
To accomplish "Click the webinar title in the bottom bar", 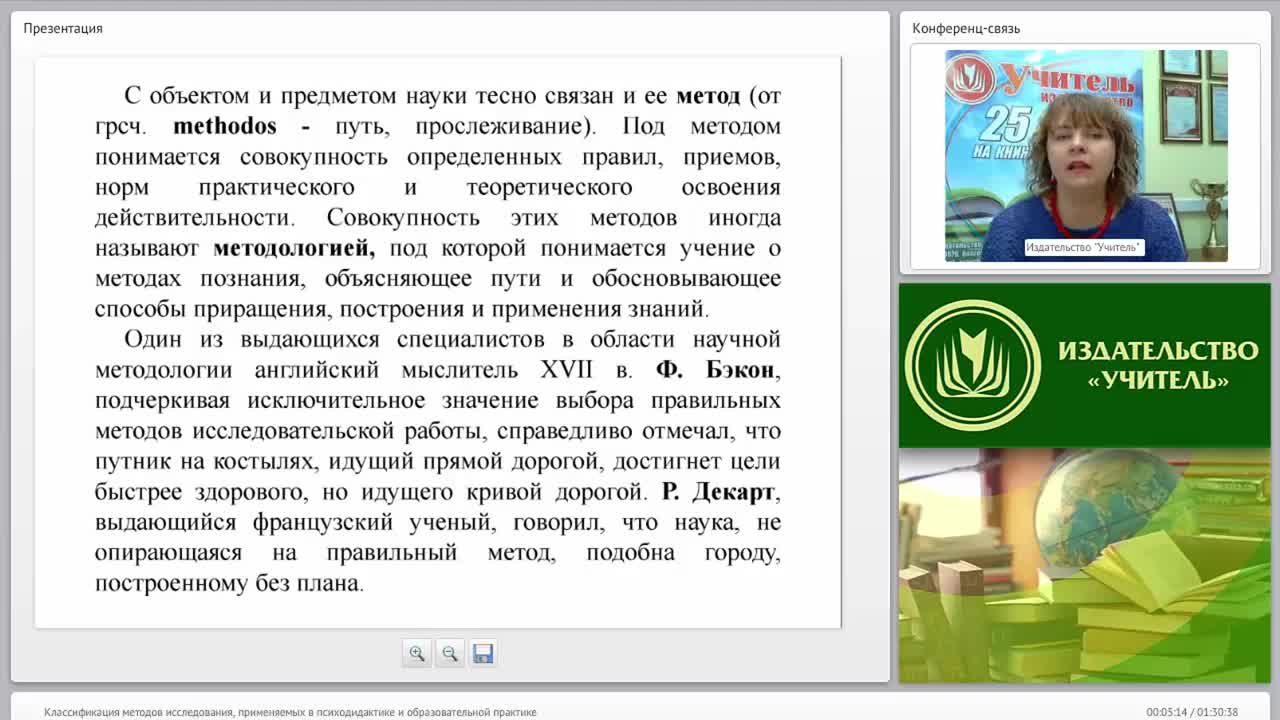I will coord(290,712).
